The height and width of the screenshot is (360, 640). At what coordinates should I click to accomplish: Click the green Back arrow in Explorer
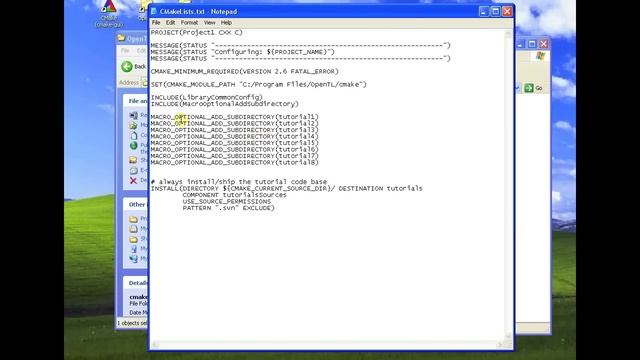(127, 67)
